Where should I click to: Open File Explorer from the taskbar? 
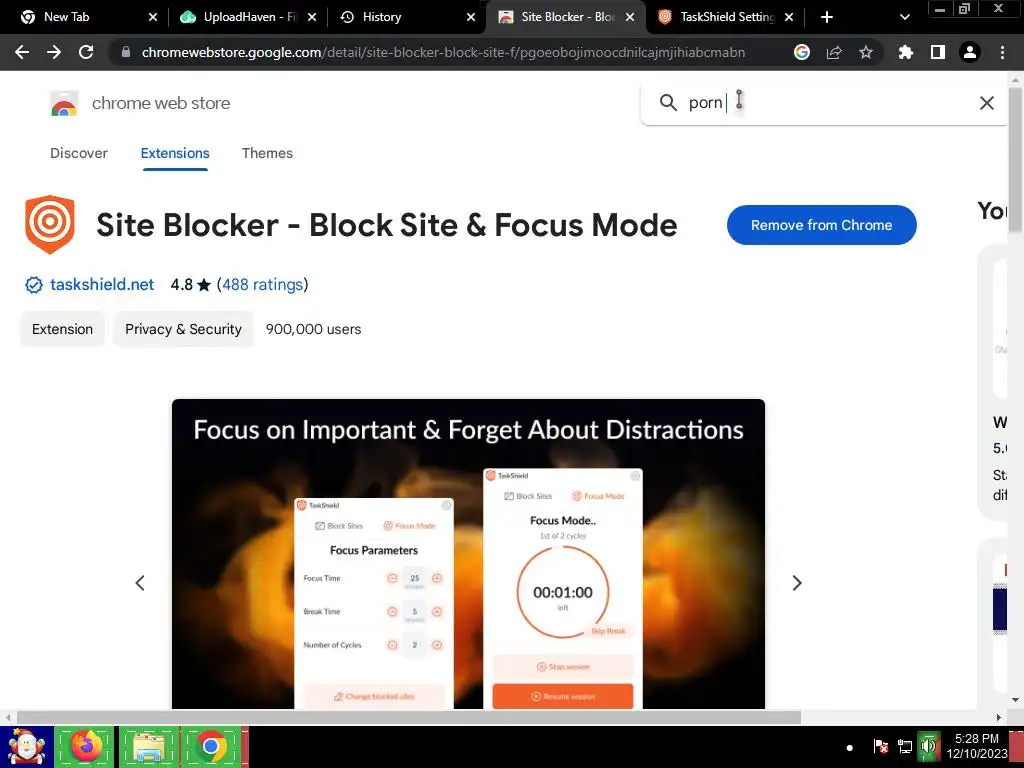click(x=148, y=747)
